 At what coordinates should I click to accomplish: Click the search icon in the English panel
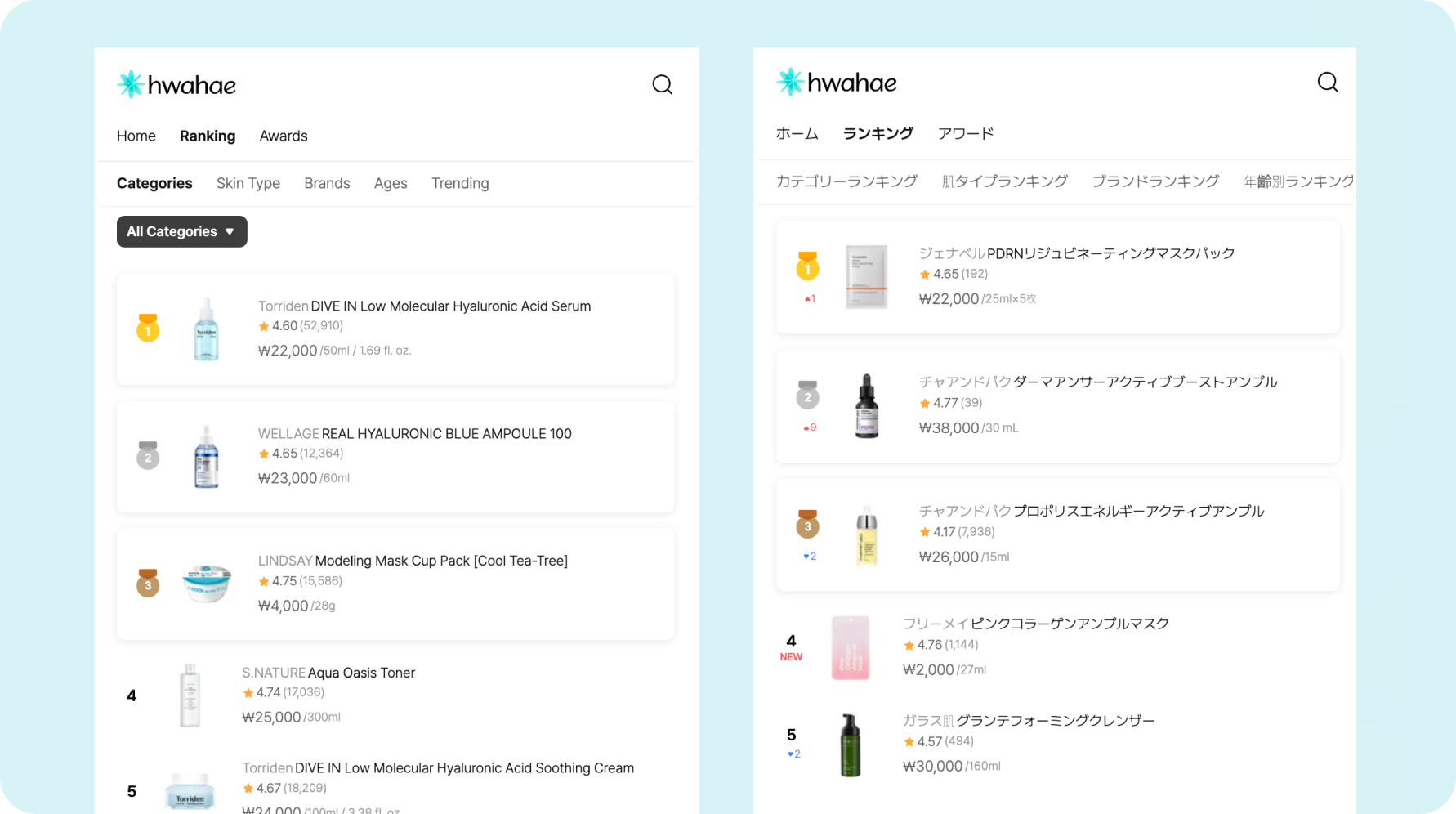coord(662,84)
